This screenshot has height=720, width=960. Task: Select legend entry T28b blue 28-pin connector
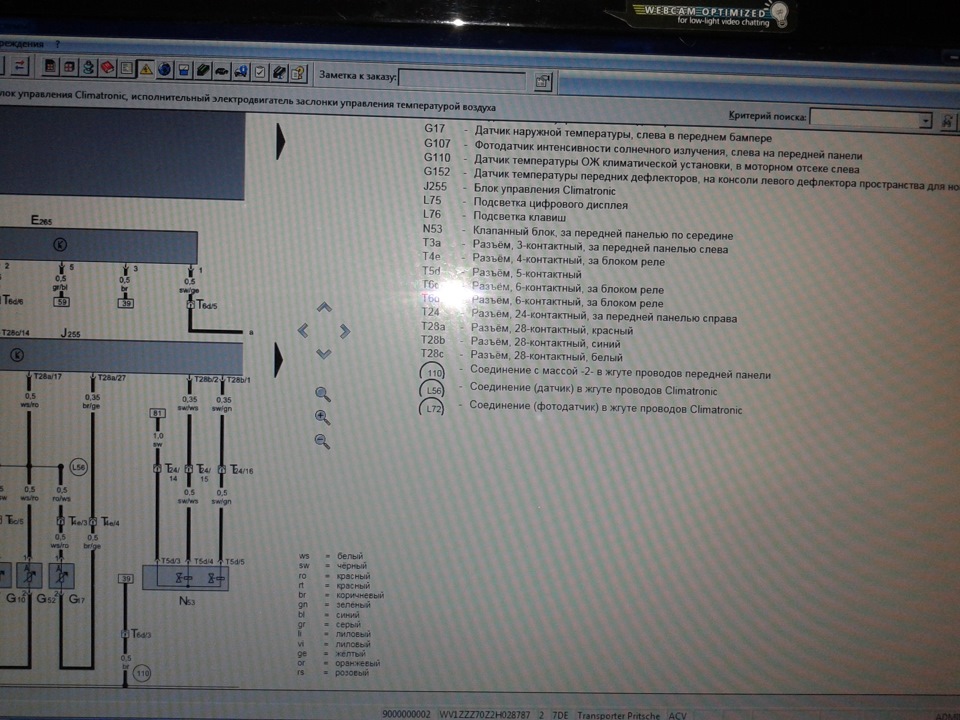click(520, 342)
